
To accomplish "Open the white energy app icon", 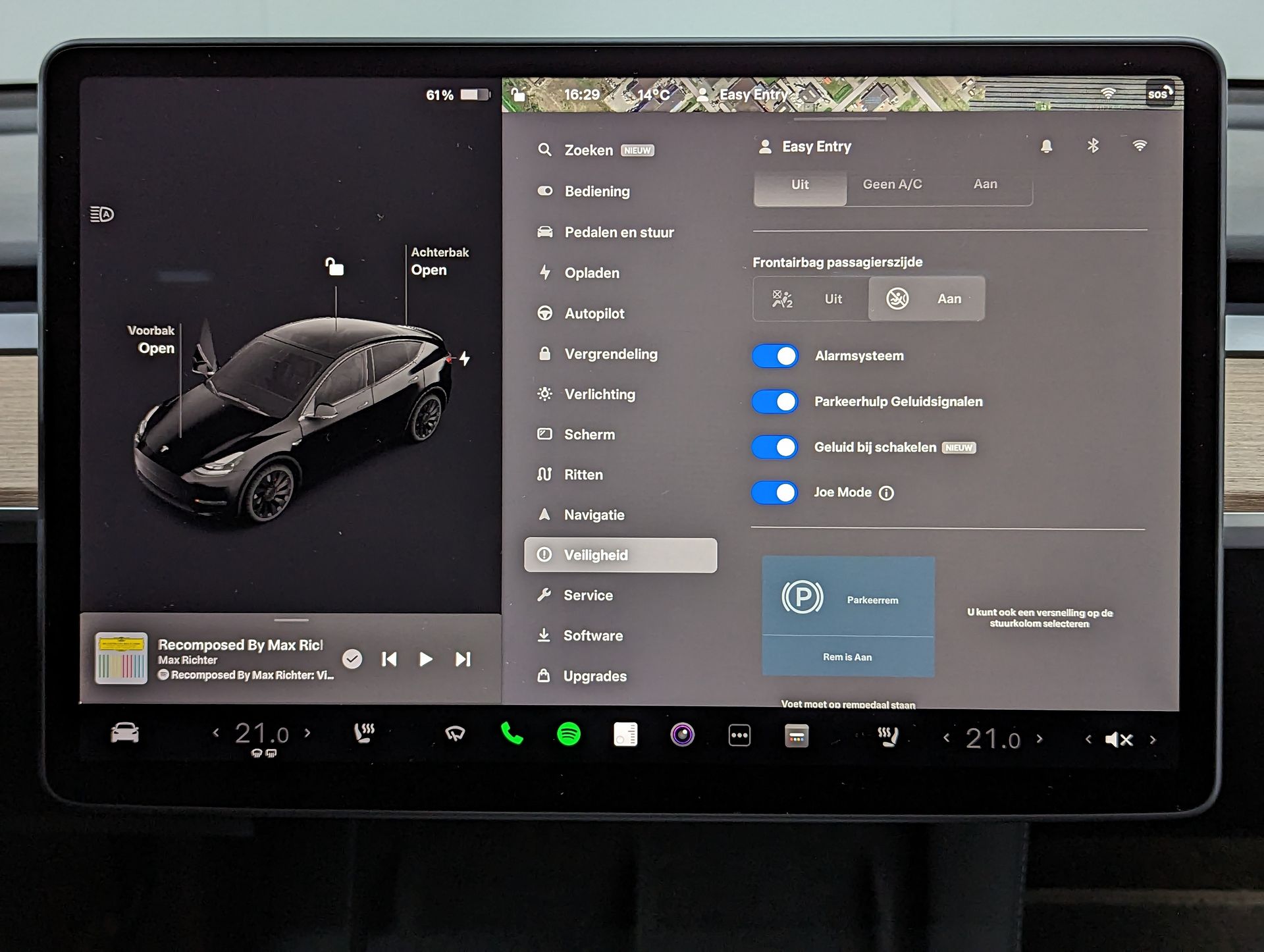I will (x=625, y=734).
